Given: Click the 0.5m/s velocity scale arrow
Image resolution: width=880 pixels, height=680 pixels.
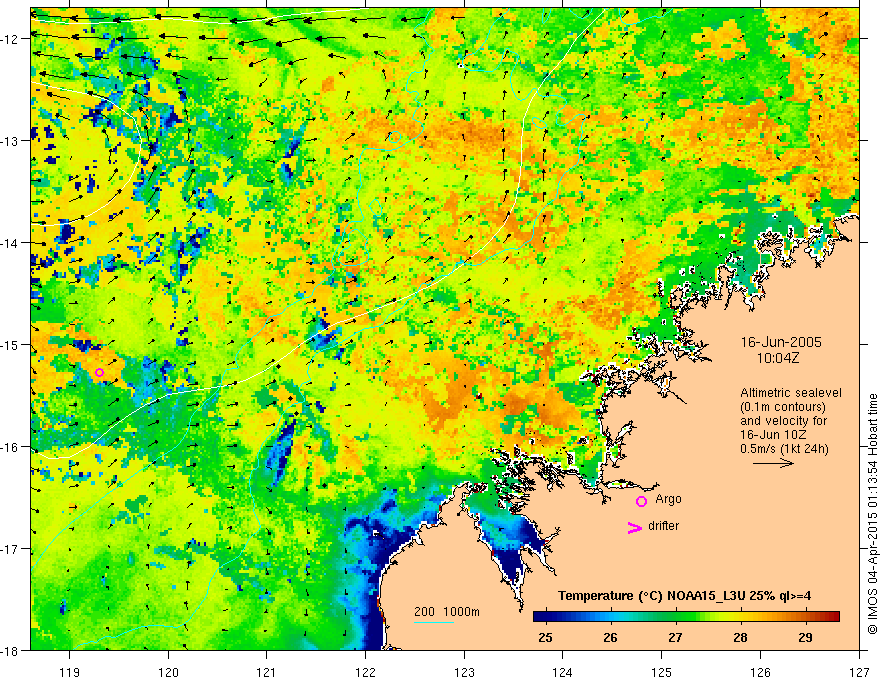Looking at the screenshot, I should [x=773, y=463].
